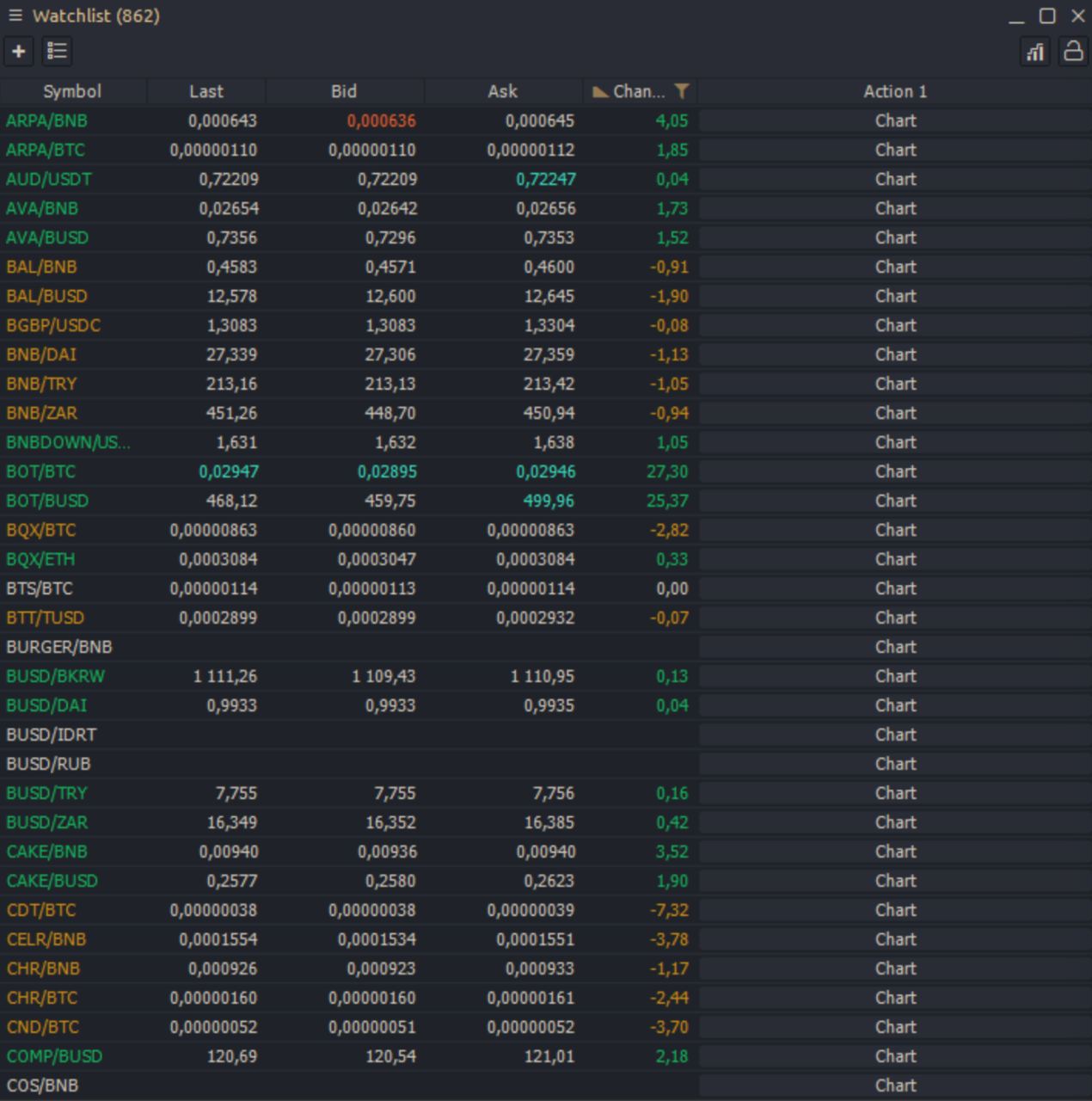The image size is (1092, 1101).
Task: Select the BTT/TUSD symbol
Action: [x=46, y=618]
